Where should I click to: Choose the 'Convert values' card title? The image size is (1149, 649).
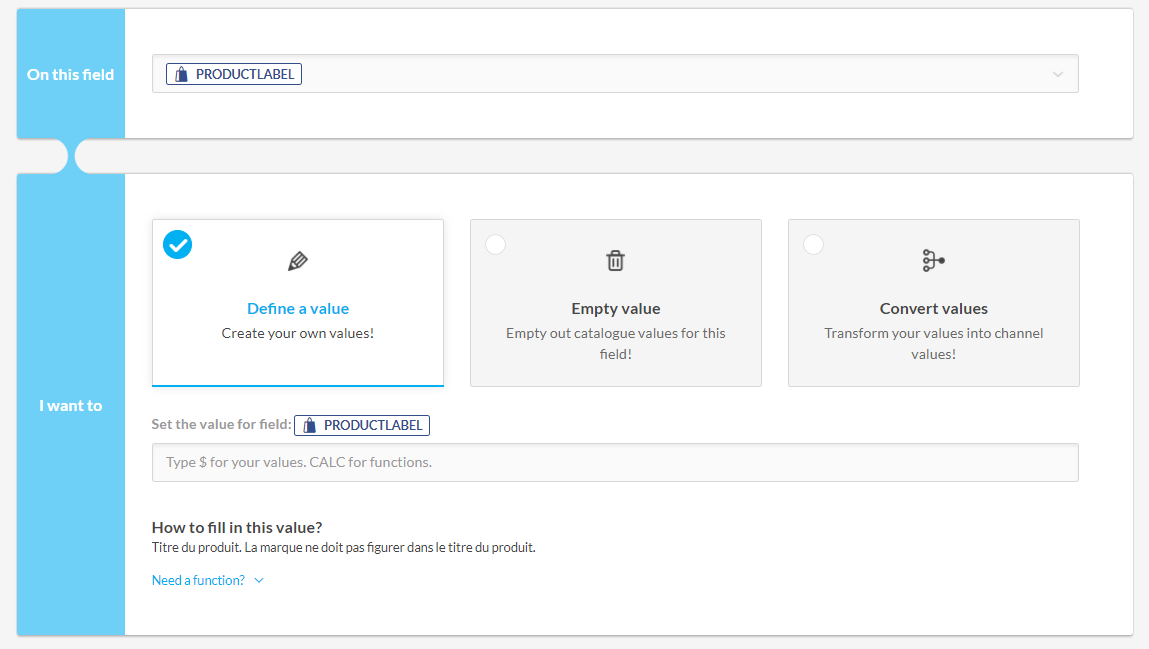[x=934, y=309]
